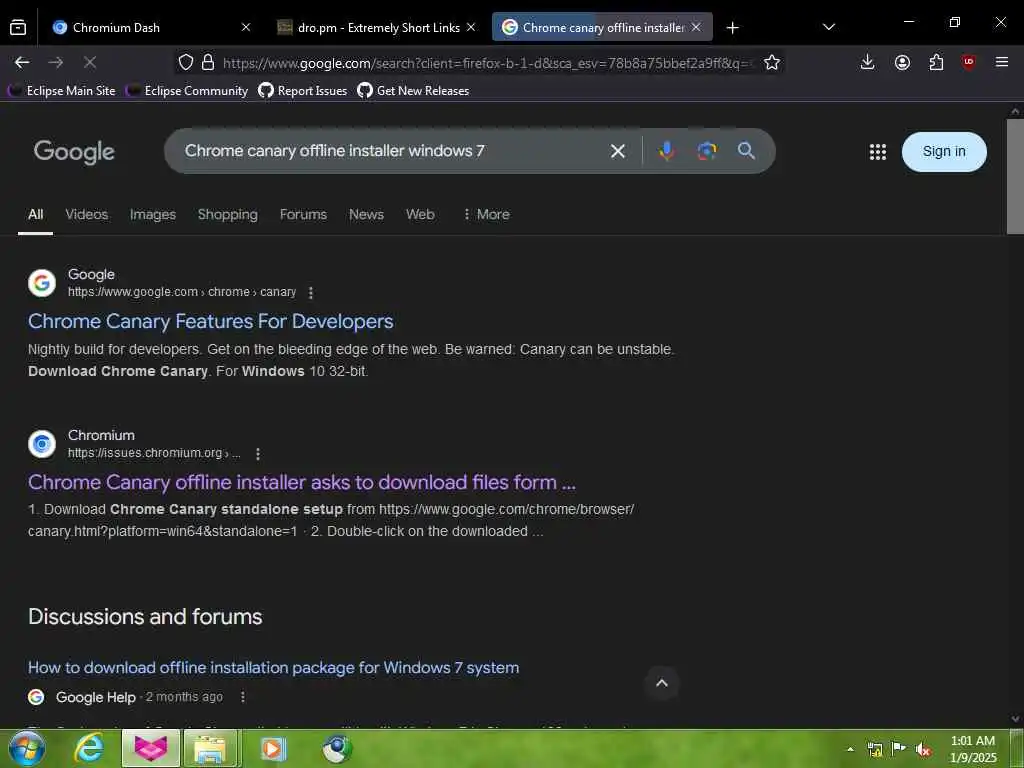Select the Web search tab
This screenshot has height=768, width=1024.
420,214
